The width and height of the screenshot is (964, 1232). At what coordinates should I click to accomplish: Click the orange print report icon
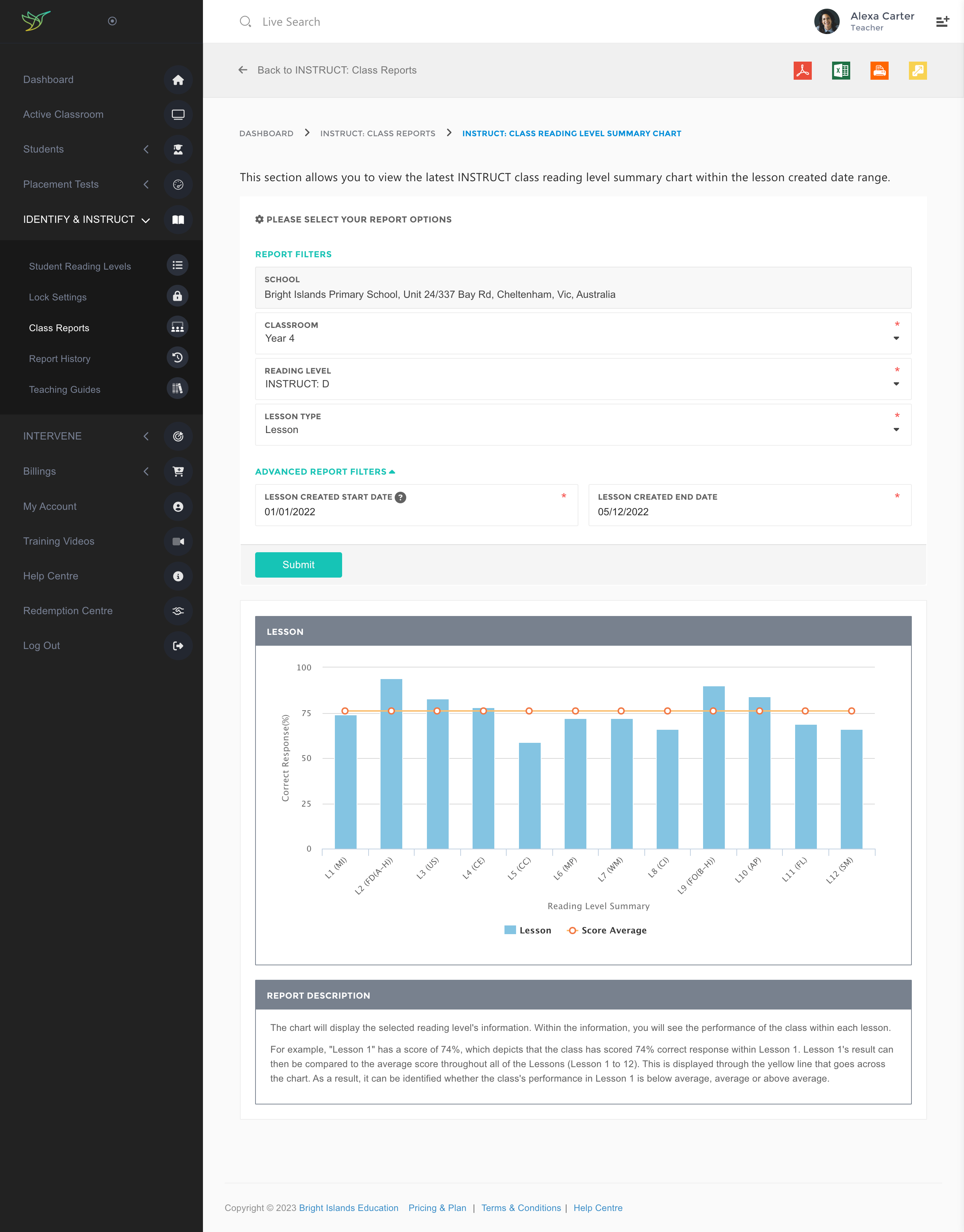(x=879, y=71)
